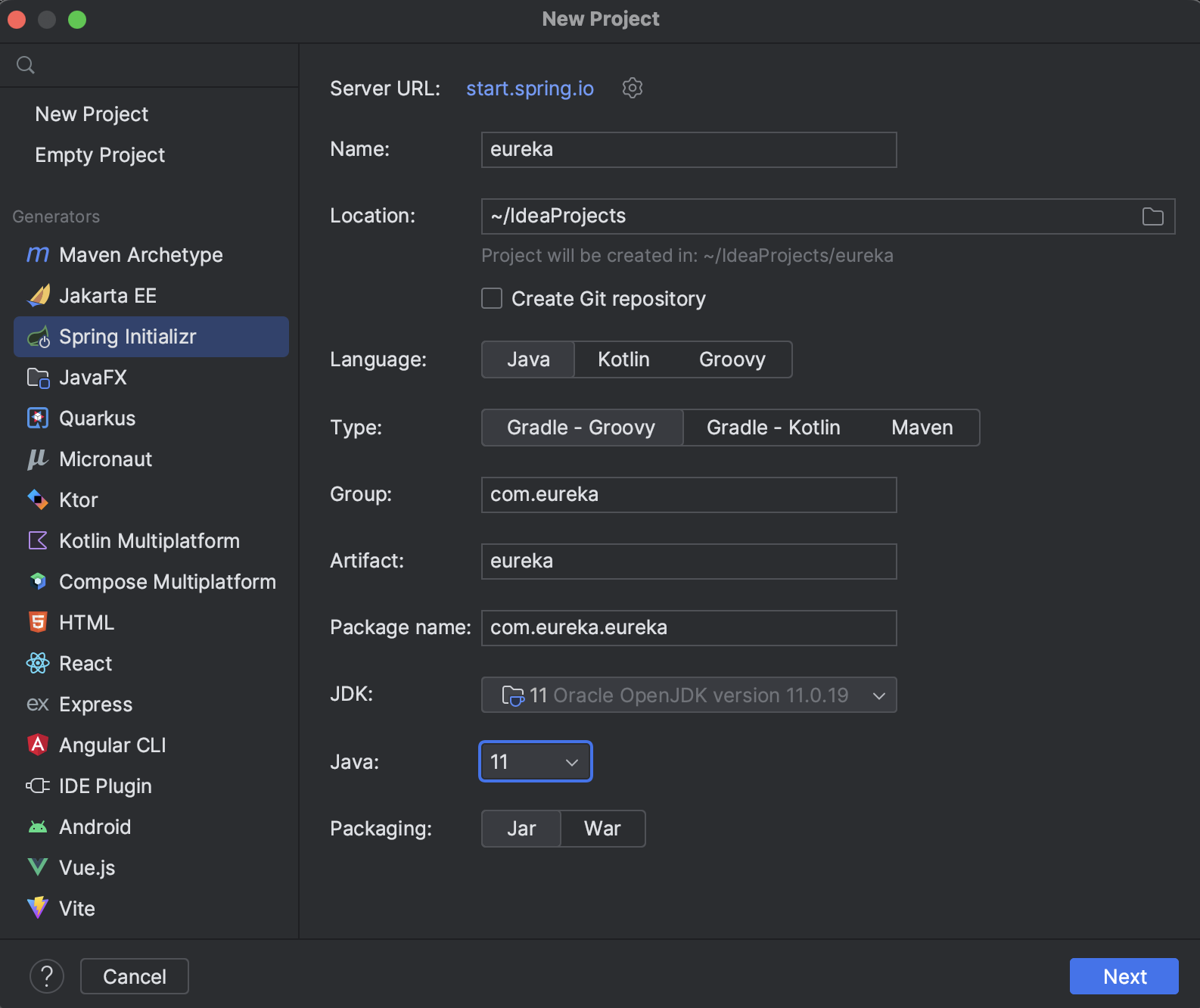Click the search magnifier icon
This screenshot has width=1200, height=1008.
tap(26, 65)
